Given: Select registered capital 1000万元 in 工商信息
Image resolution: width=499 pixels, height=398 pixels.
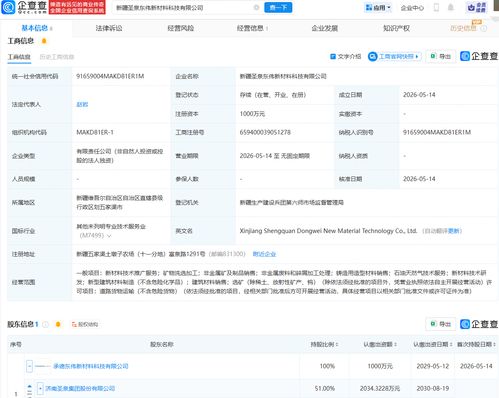Looking at the screenshot, I should pyautogui.click(x=252, y=114).
